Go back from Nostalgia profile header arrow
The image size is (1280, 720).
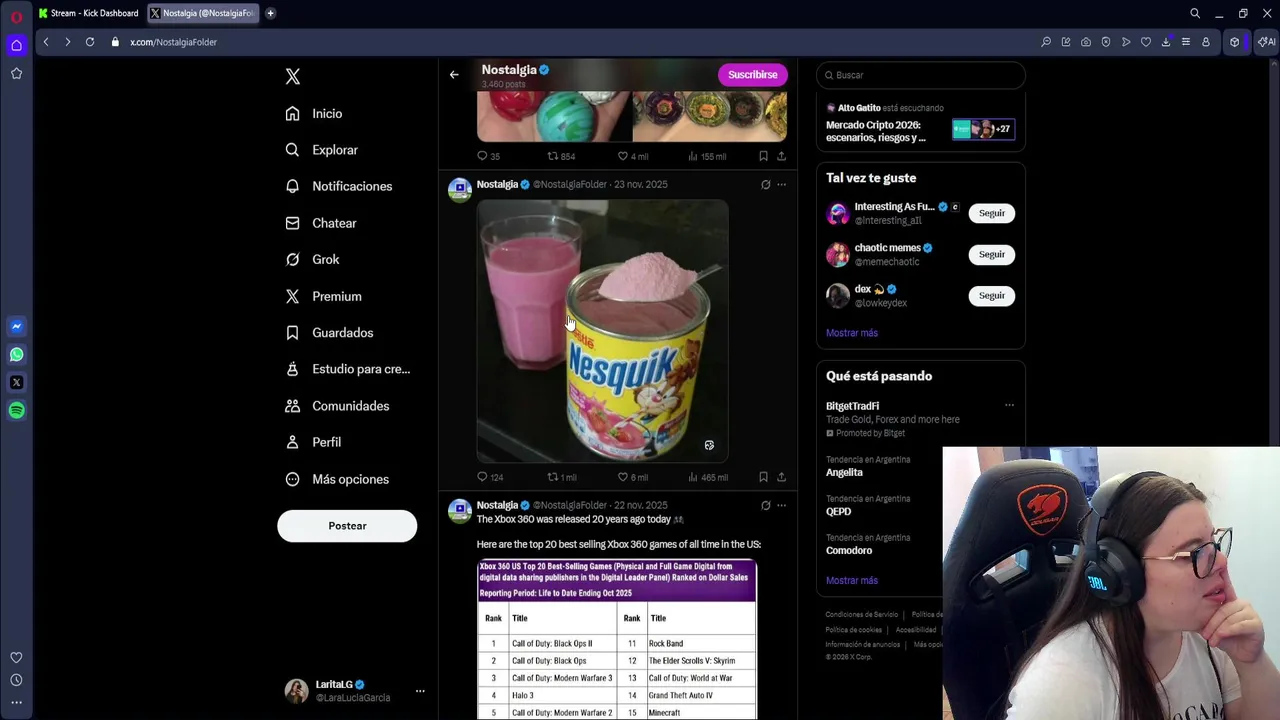point(454,75)
